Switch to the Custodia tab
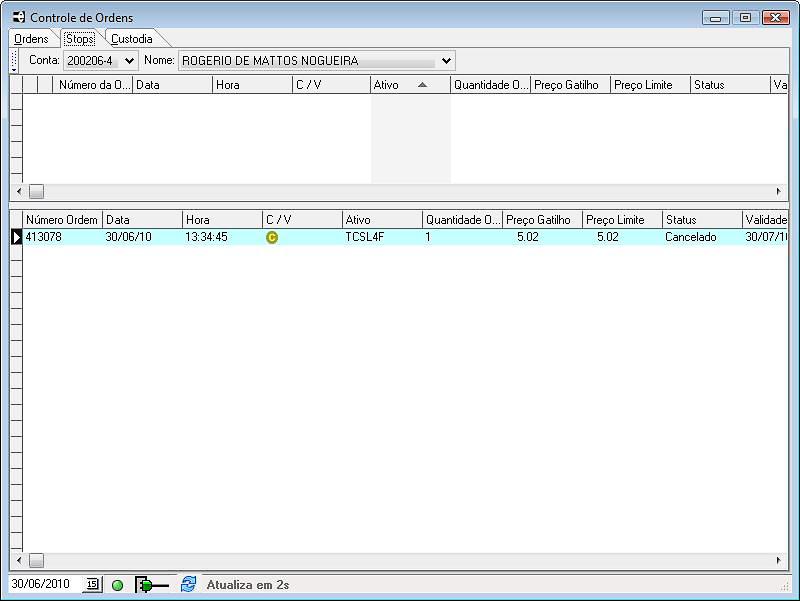The height and width of the screenshot is (601, 800). 132,39
